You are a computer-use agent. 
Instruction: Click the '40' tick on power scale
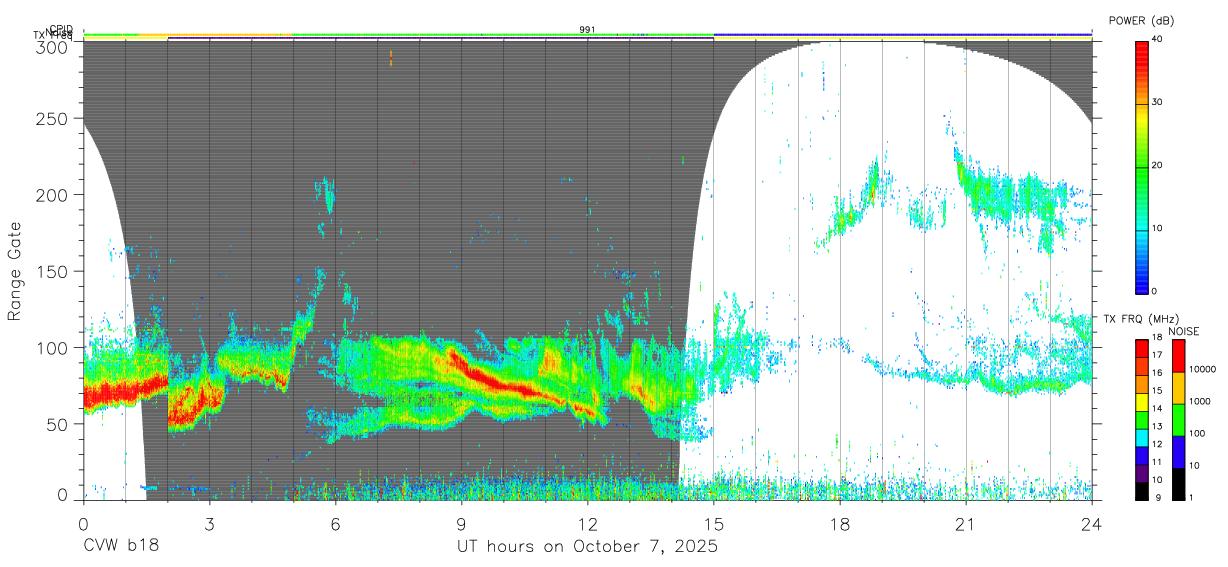[1158, 40]
